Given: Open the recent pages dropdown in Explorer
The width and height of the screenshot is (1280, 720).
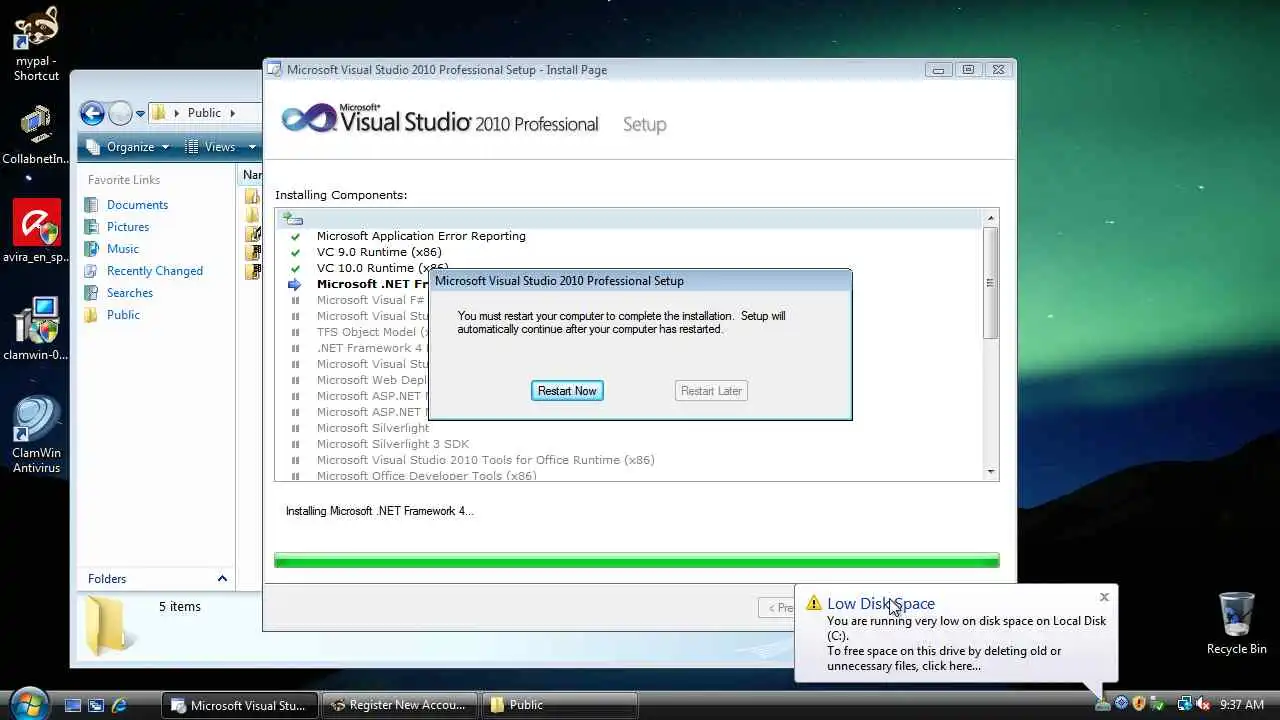Looking at the screenshot, I should 139,113.
